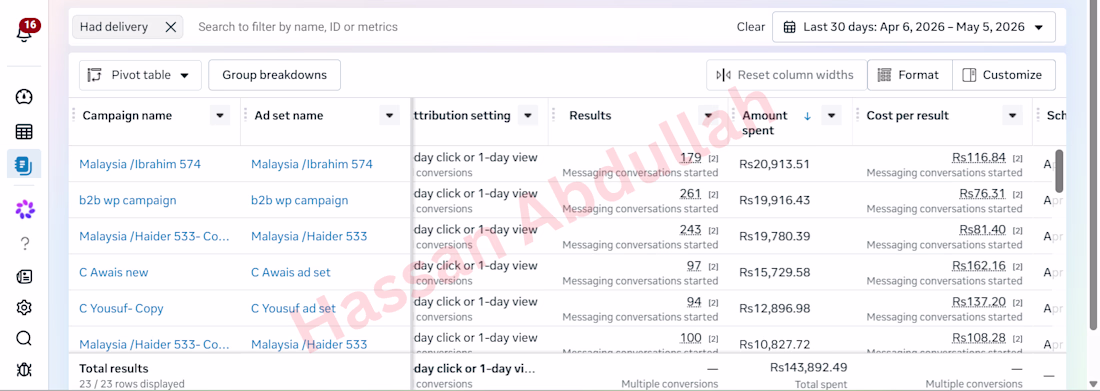
Task: Select the Had delivery filter chip
Action: [127, 27]
